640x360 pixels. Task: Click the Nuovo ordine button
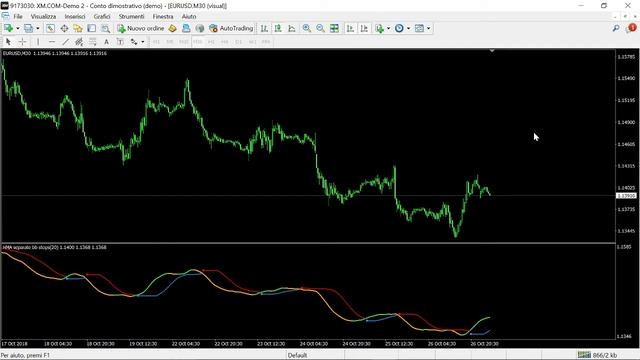(x=140, y=28)
